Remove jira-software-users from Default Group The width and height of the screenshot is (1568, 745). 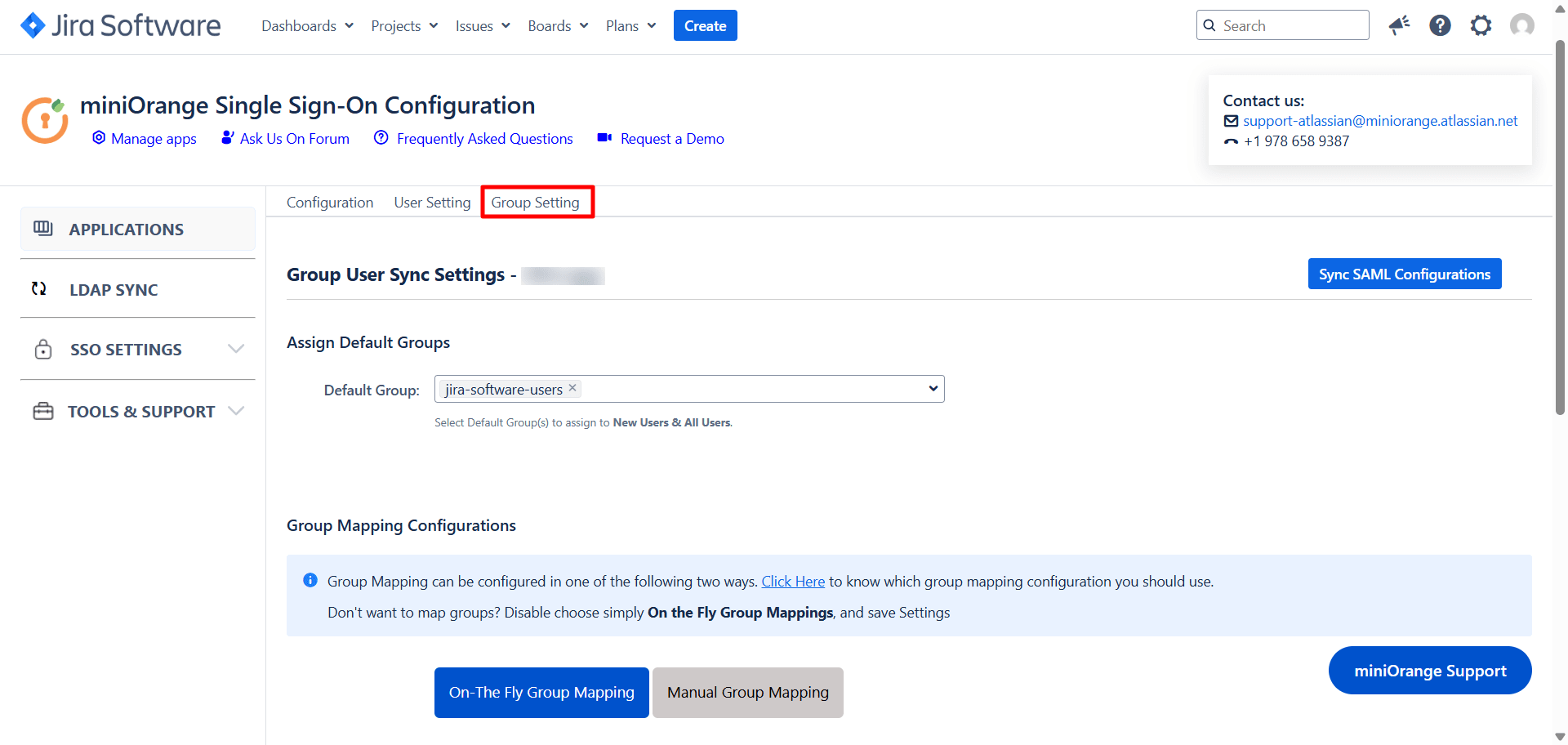click(572, 388)
